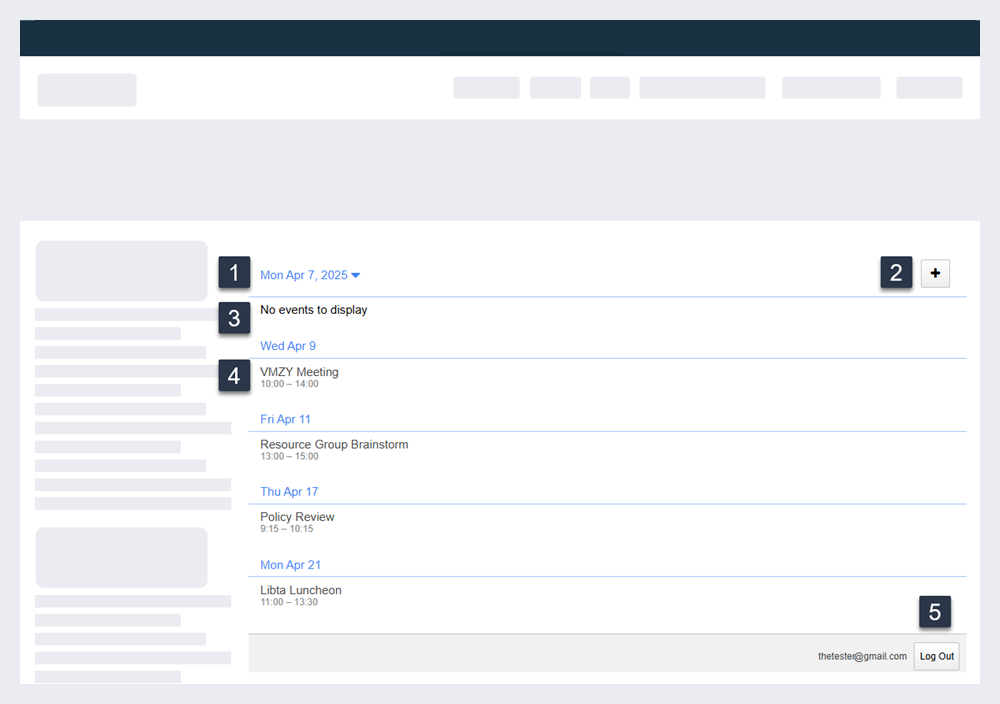This screenshot has width=1000, height=704.
Task: Open the Policy Review event
Action: tap(297, 517)
